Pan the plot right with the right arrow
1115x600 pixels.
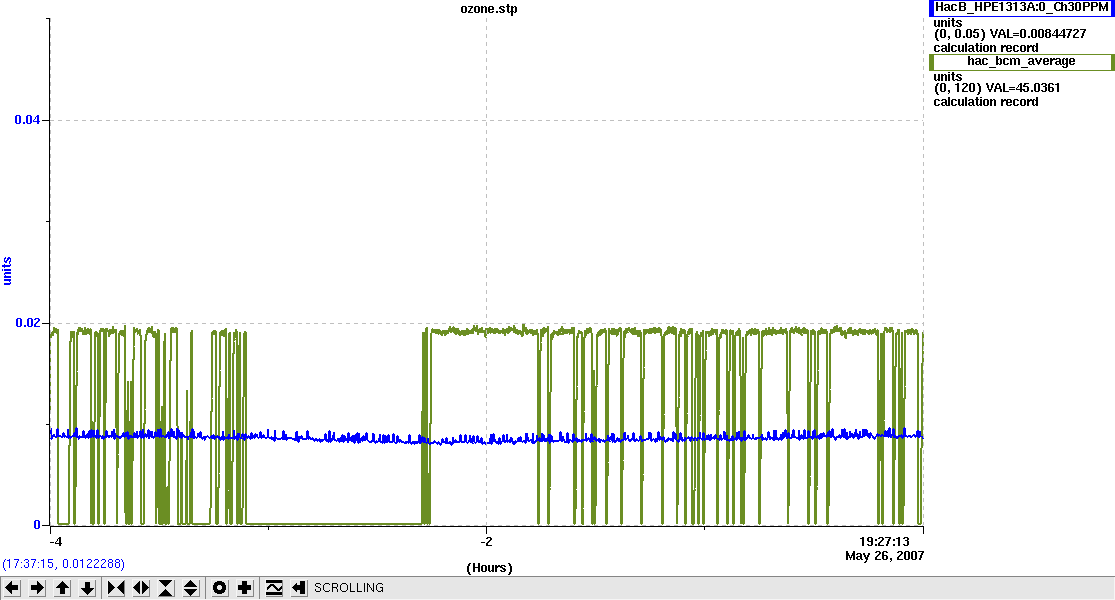pyautogui.click(x=38, y=588)
